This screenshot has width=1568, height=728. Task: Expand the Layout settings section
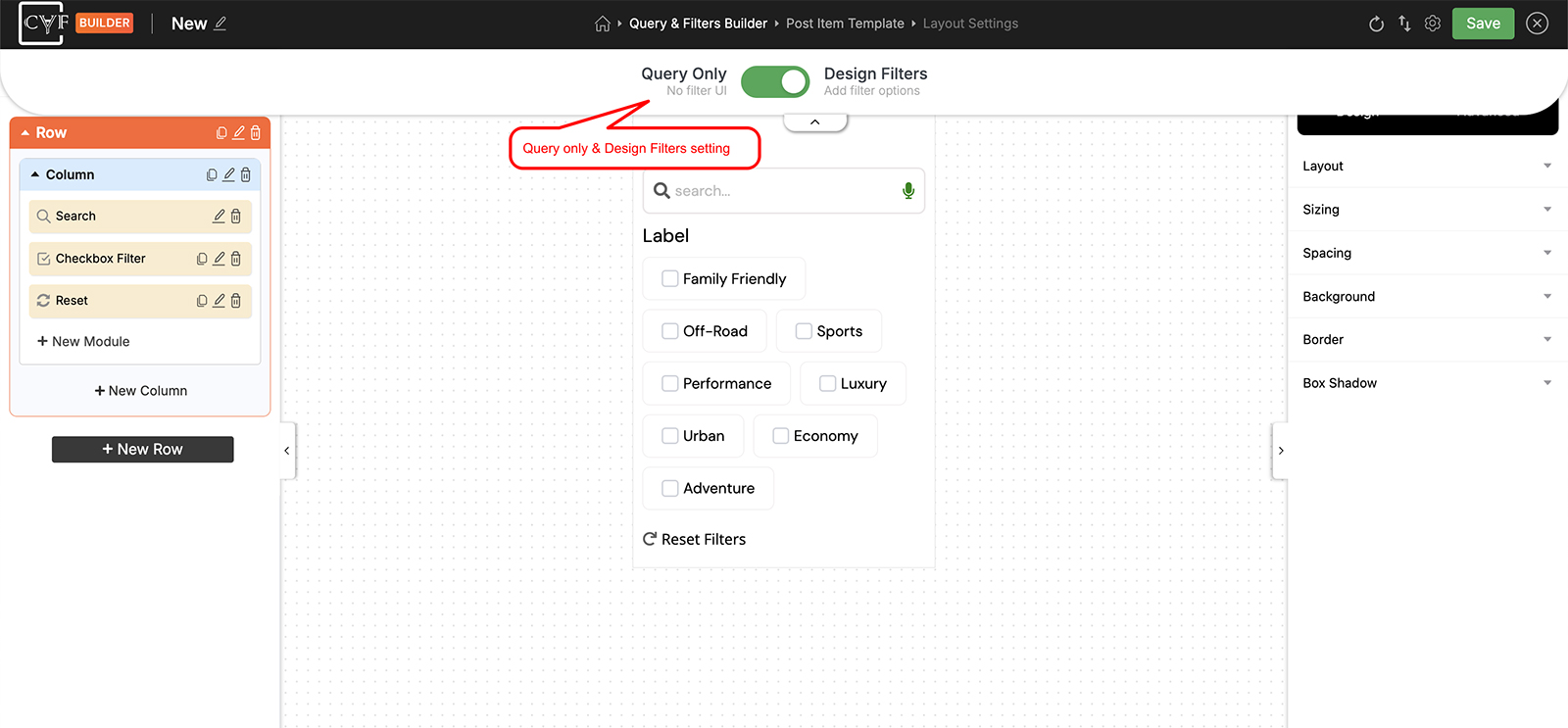[x=1427, y=167]
